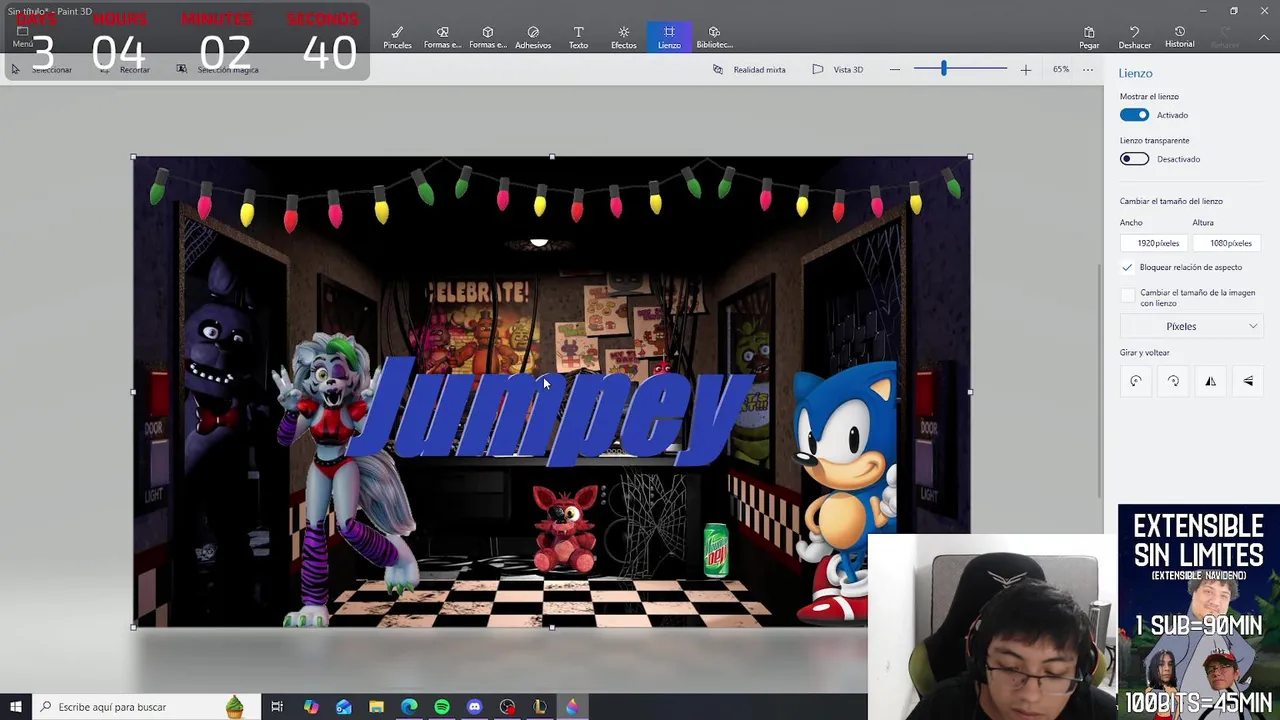Rotate canvas left icon
Viewport: 1280px width, 720px height.
click(1136, 381)
